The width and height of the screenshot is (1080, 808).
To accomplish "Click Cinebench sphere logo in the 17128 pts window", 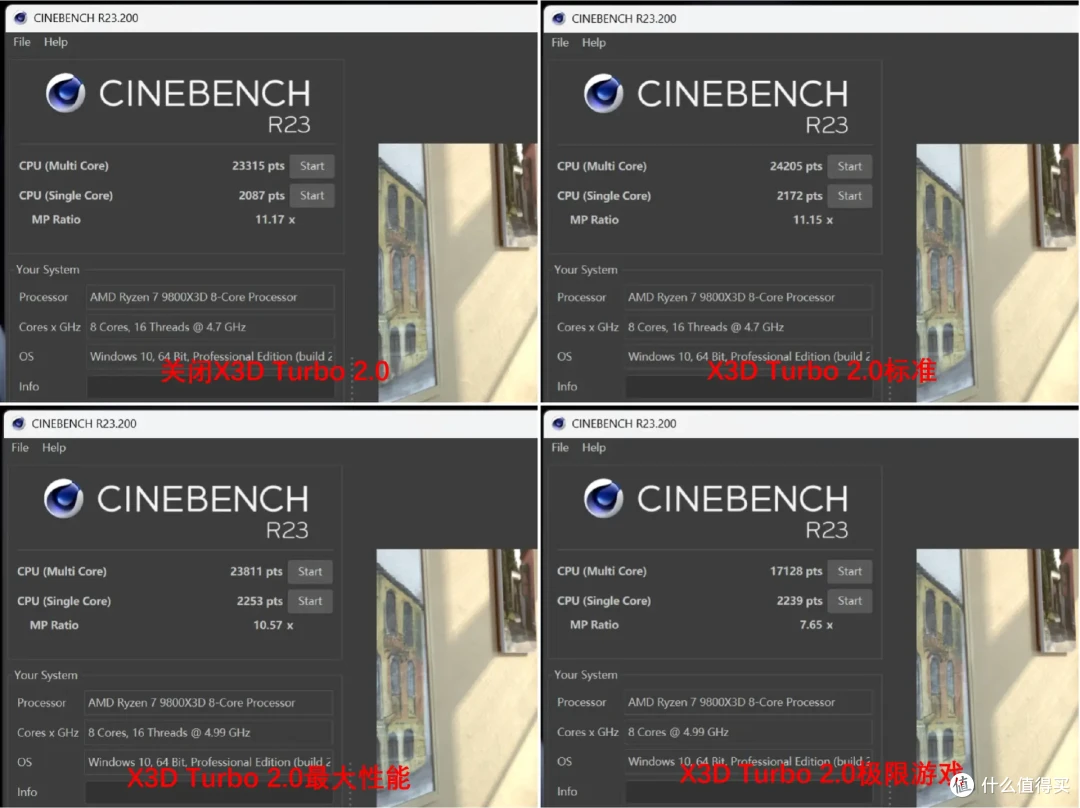I will (603, 499).
